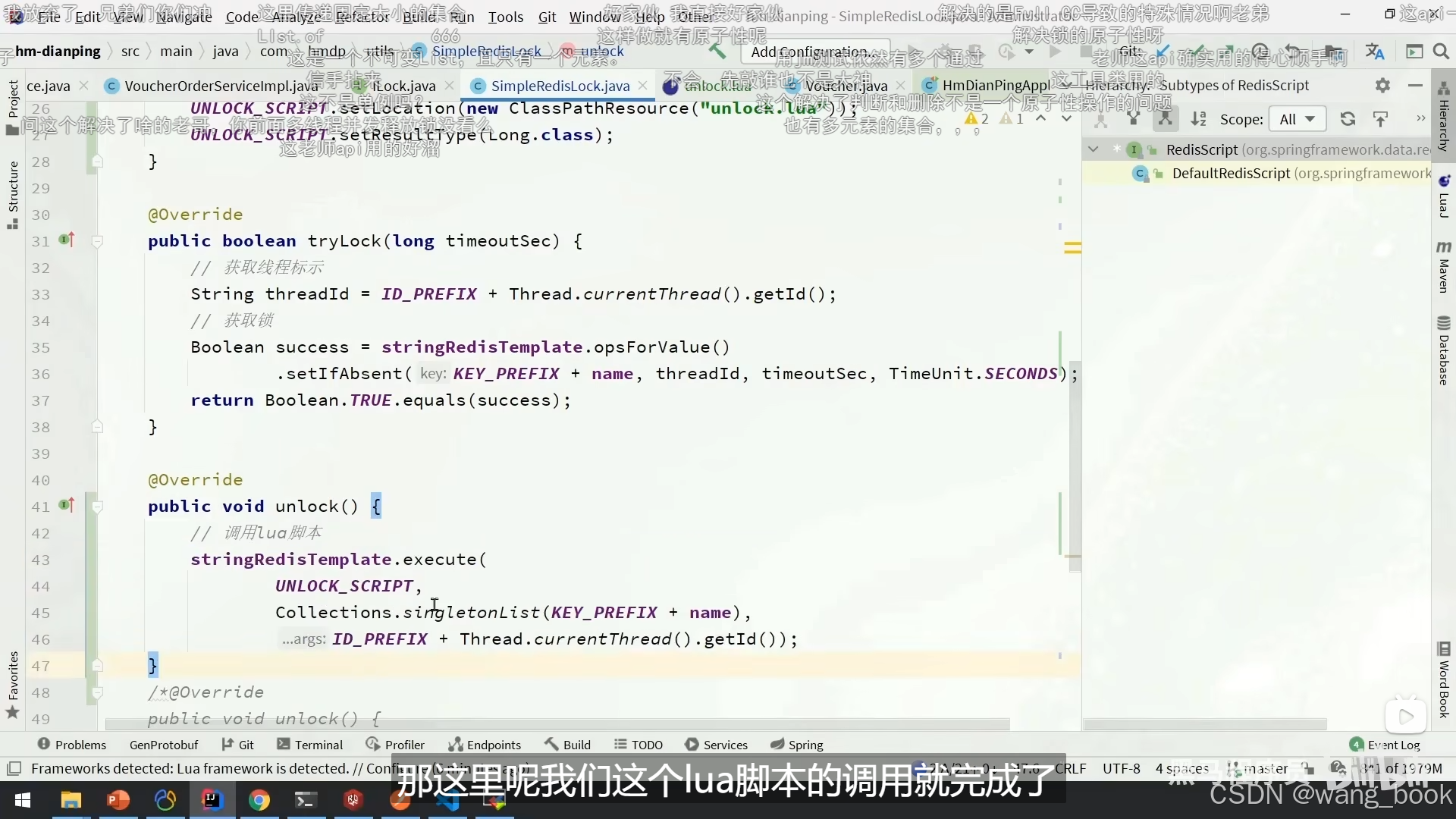Open Hierarchy panel settings gear
This screenshot has height=819, width=1456.
tap(1382, 86)
